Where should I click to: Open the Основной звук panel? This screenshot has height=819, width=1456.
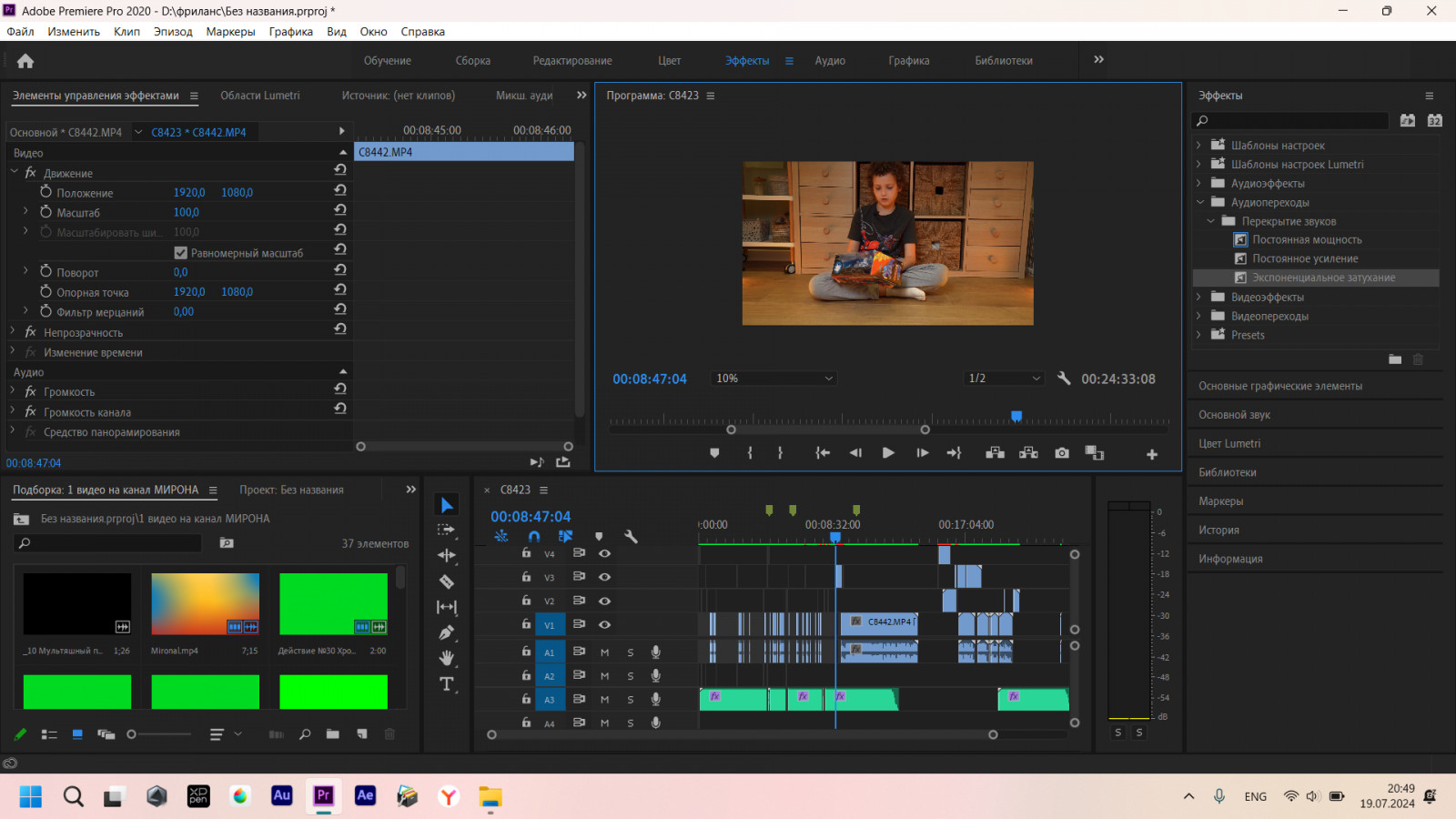coord(1234,415)
